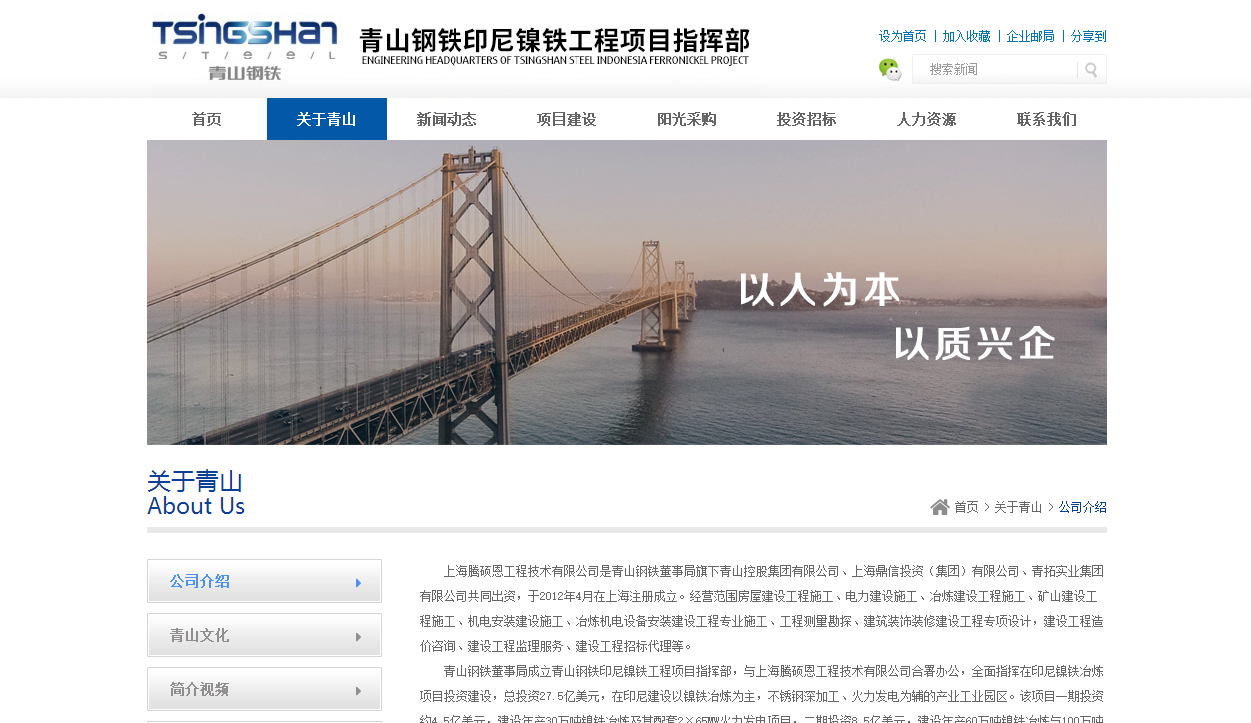Click the home icon in the breadcrumb

coord(940,507)
